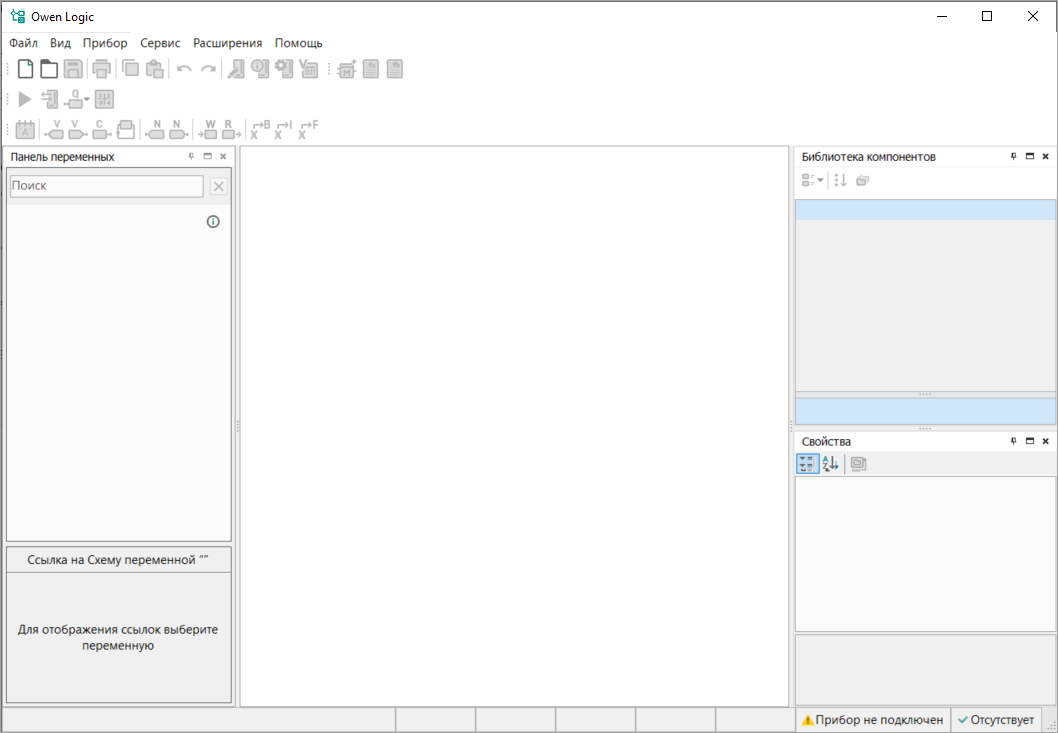Click the comment notepad A icon
The height and width of the screenshot is (733, 1058).
pyautogui.click(x=25, y=130)
